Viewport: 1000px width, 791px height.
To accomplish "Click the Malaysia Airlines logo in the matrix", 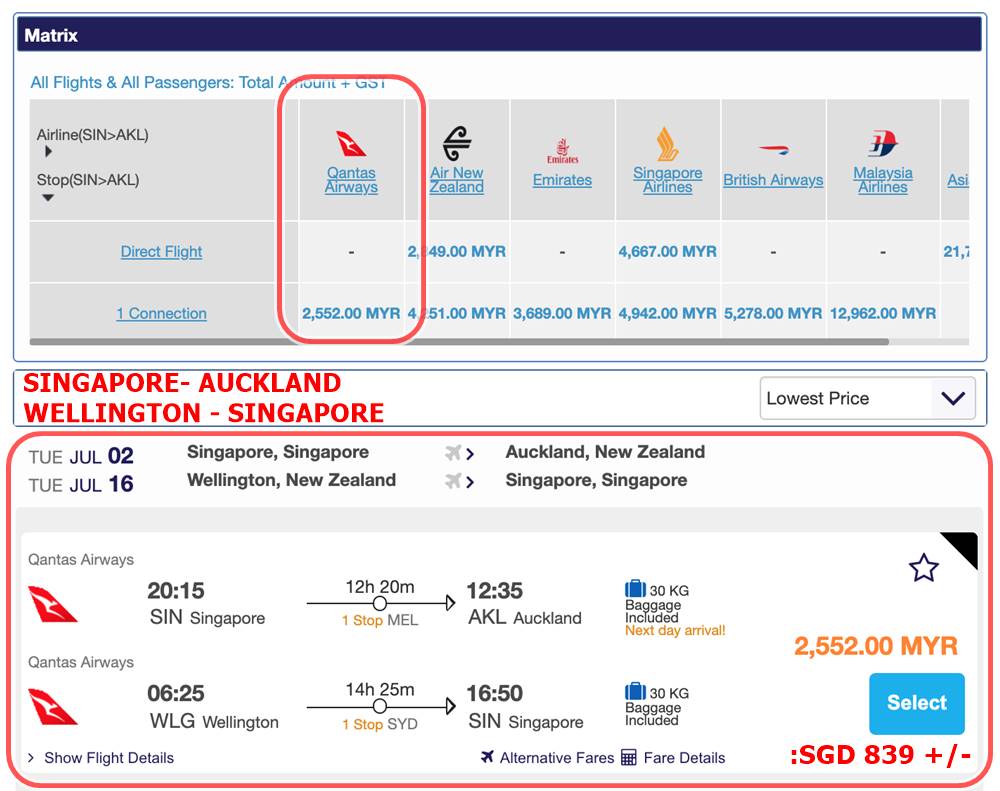I will click(883, 144).
